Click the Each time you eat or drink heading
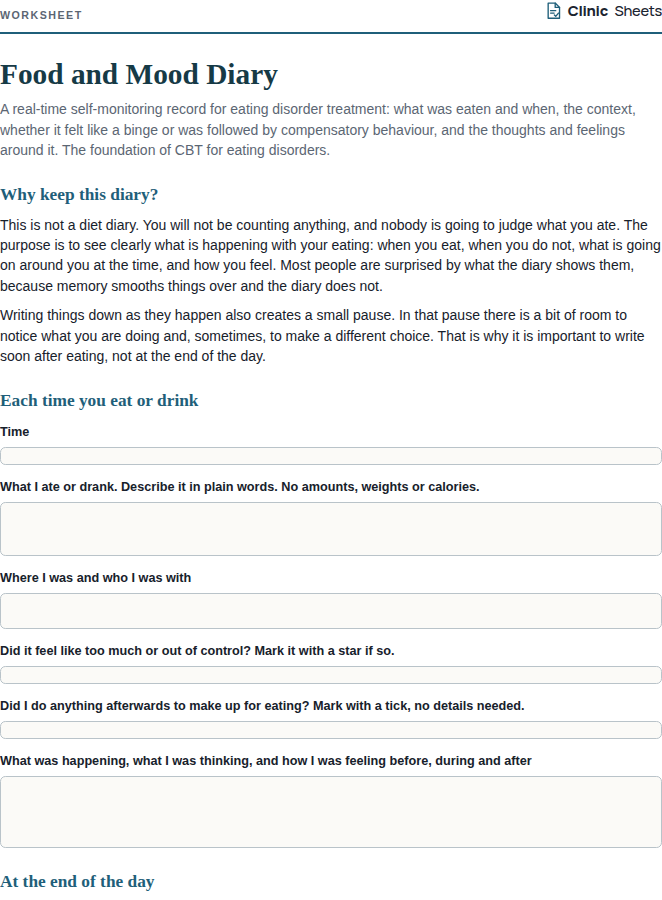 (99, 401)
